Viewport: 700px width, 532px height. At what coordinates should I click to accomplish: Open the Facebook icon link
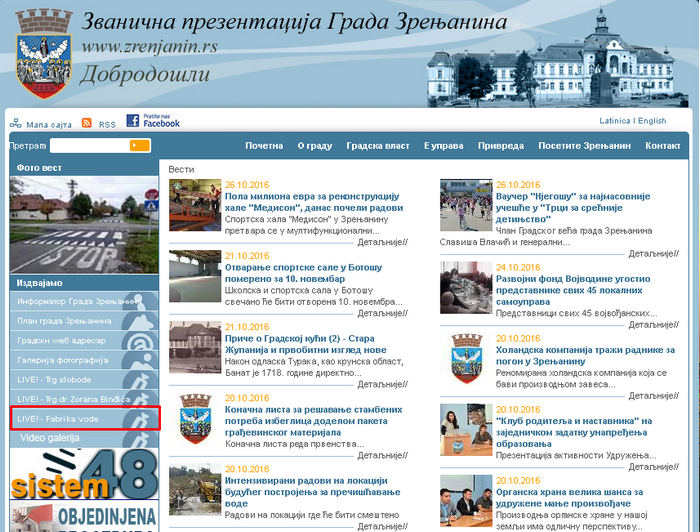coord(133,121)
